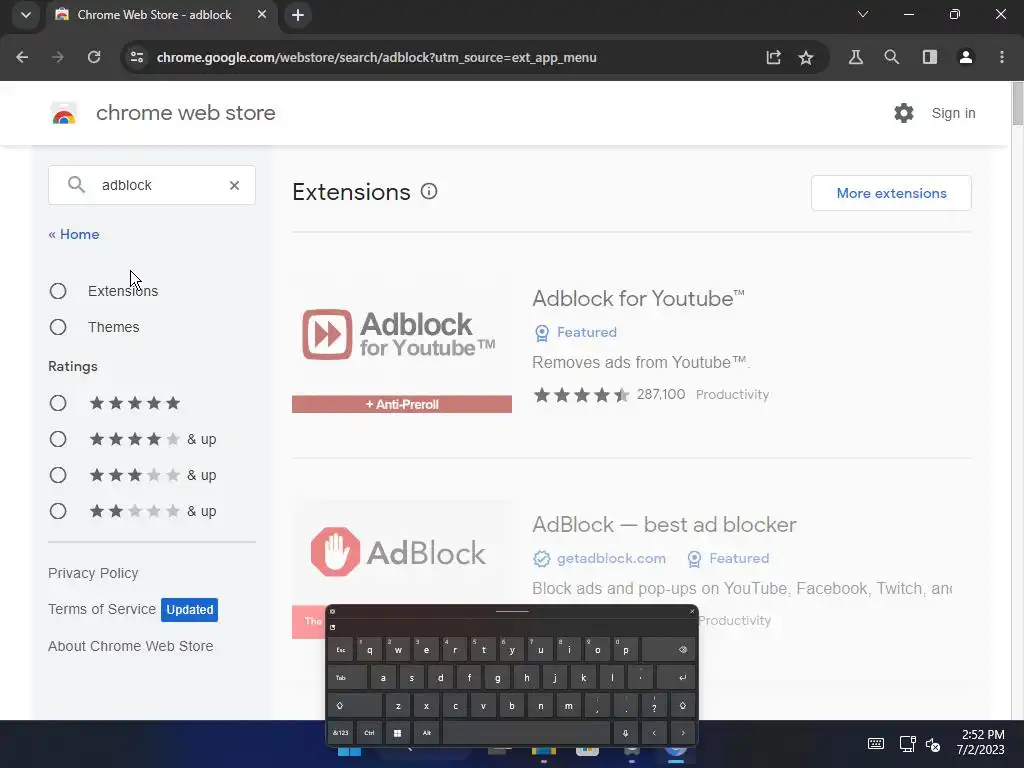The image size is (1024, 768).
Task: Tap the Esc key on touch keyboard
Action: tap(340, 650)
